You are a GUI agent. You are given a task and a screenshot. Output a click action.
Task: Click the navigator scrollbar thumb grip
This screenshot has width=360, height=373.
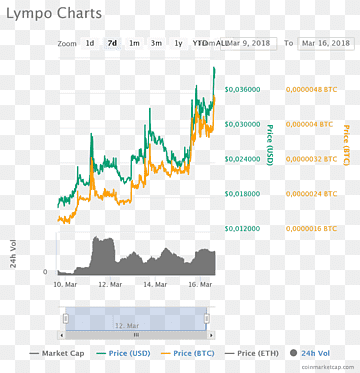(136, 335)
